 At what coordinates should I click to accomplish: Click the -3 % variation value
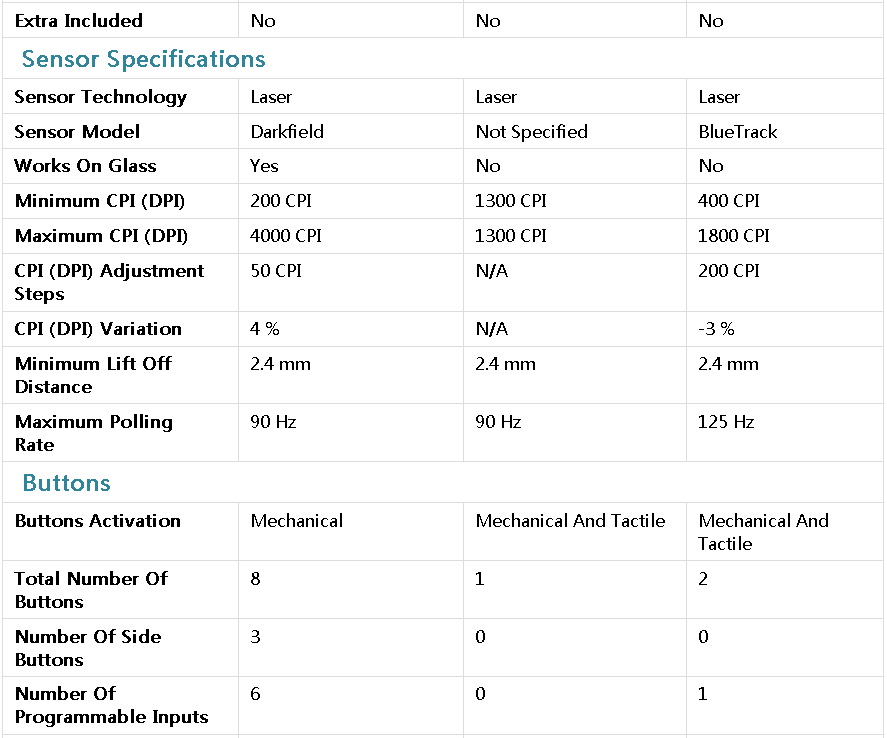[x=716, y=329]
